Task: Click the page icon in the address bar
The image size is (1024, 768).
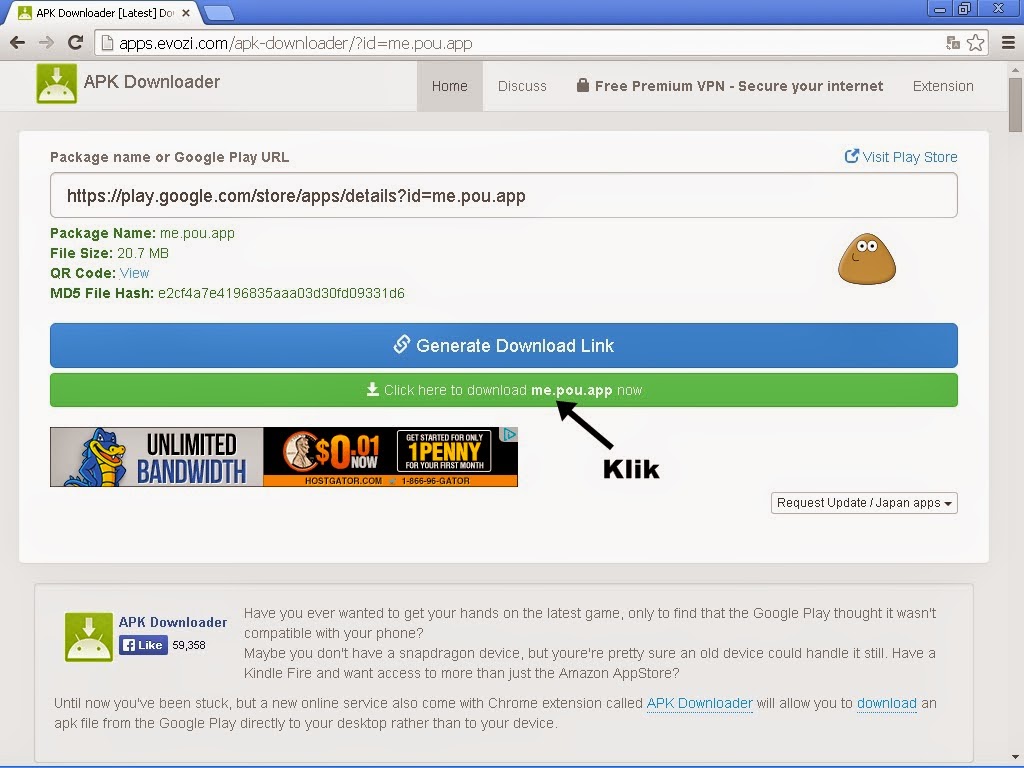Action: (107, 43)
